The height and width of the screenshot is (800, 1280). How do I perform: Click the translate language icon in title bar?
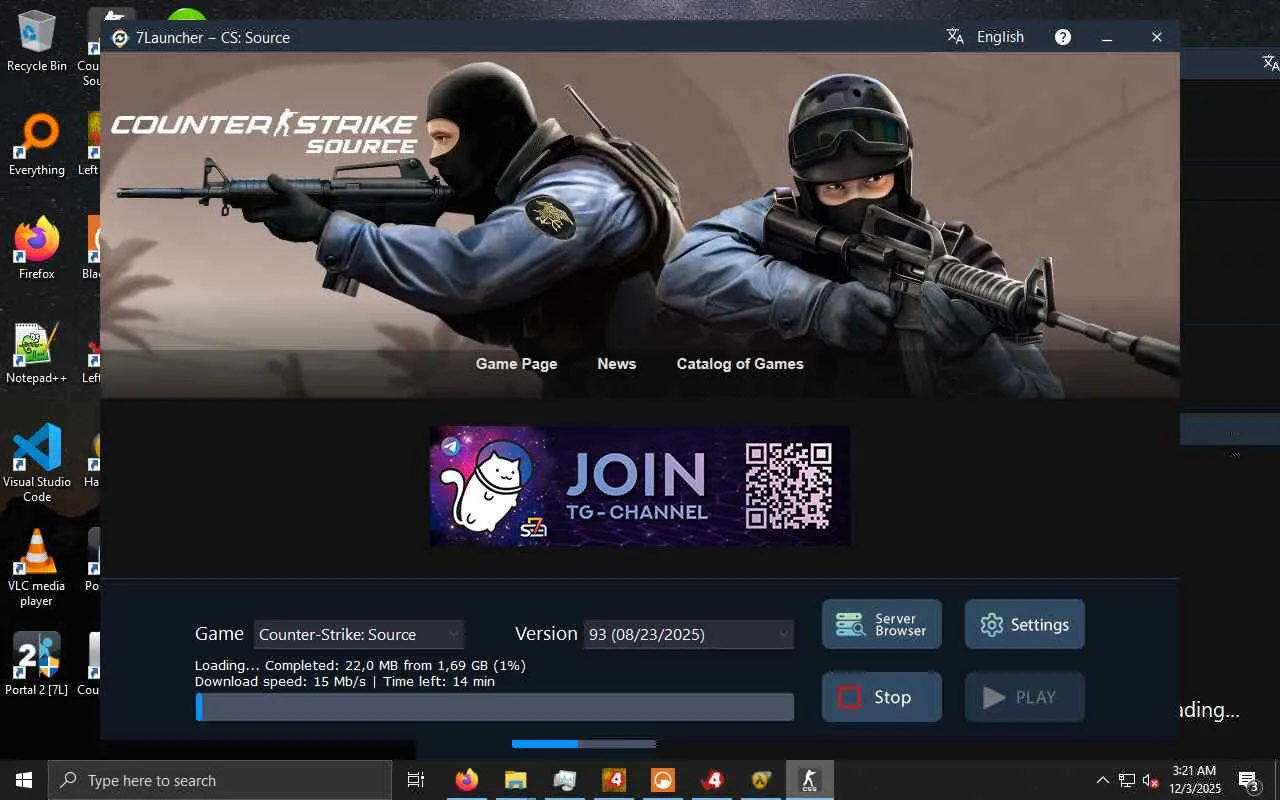coord(955,37)
